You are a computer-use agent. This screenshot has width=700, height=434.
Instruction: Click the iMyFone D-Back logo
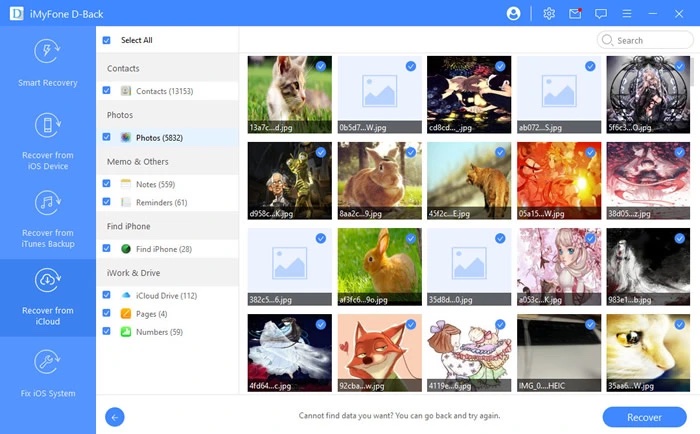click(17, 14)
